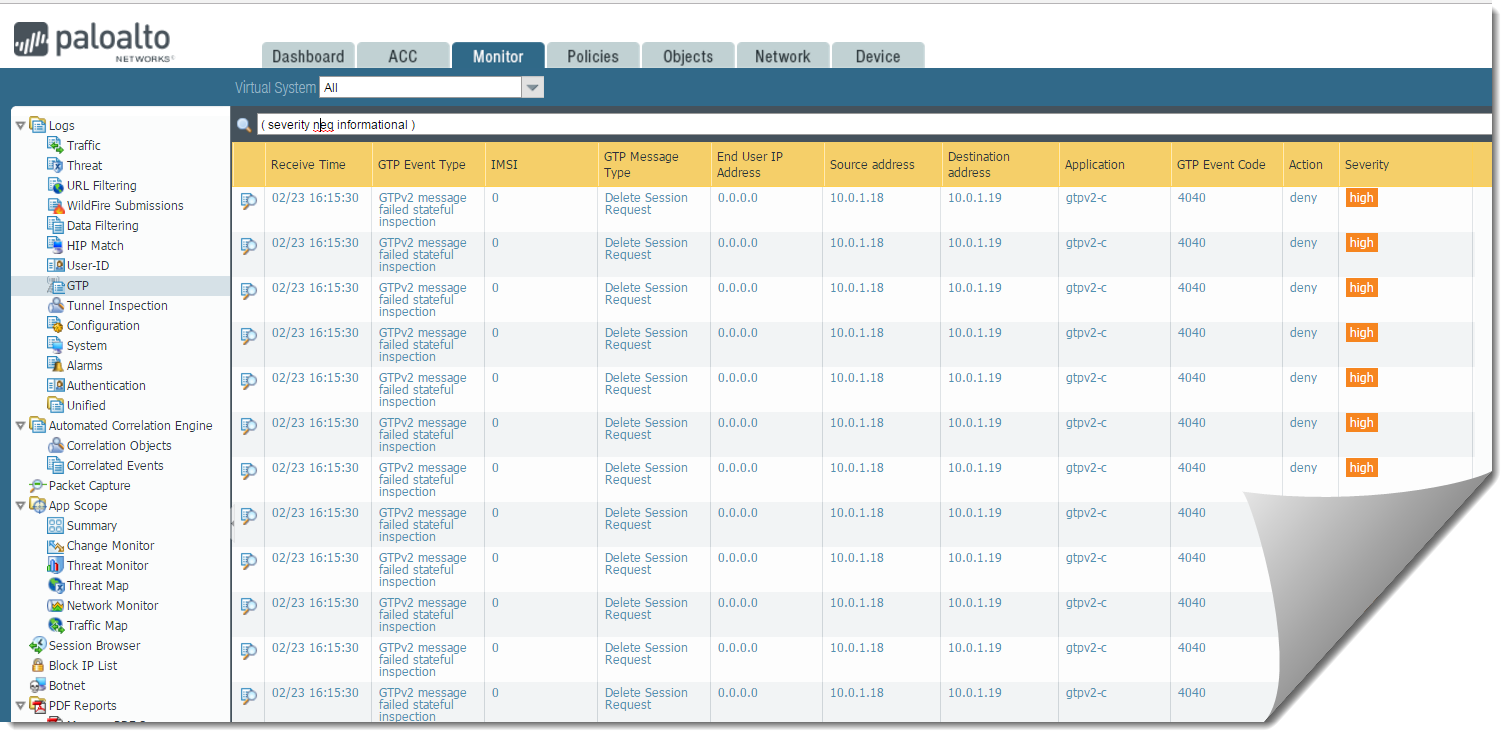Click source address 10.0.1.18 in first row
The width and height of the screenshot is (1507, 737).
click(856, 198)
